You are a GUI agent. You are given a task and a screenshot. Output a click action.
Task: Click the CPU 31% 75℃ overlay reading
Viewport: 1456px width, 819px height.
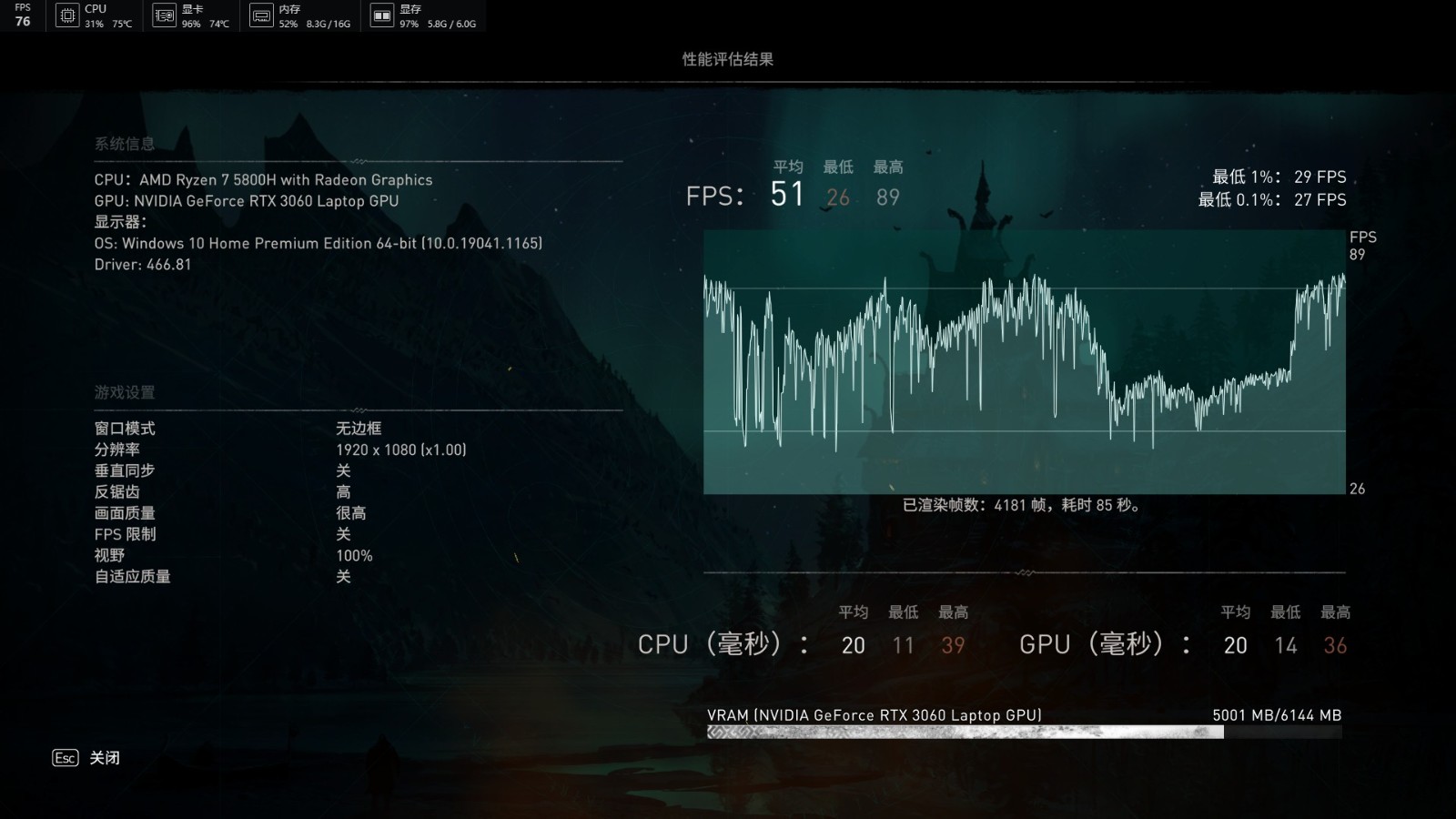tap(108, 16)
